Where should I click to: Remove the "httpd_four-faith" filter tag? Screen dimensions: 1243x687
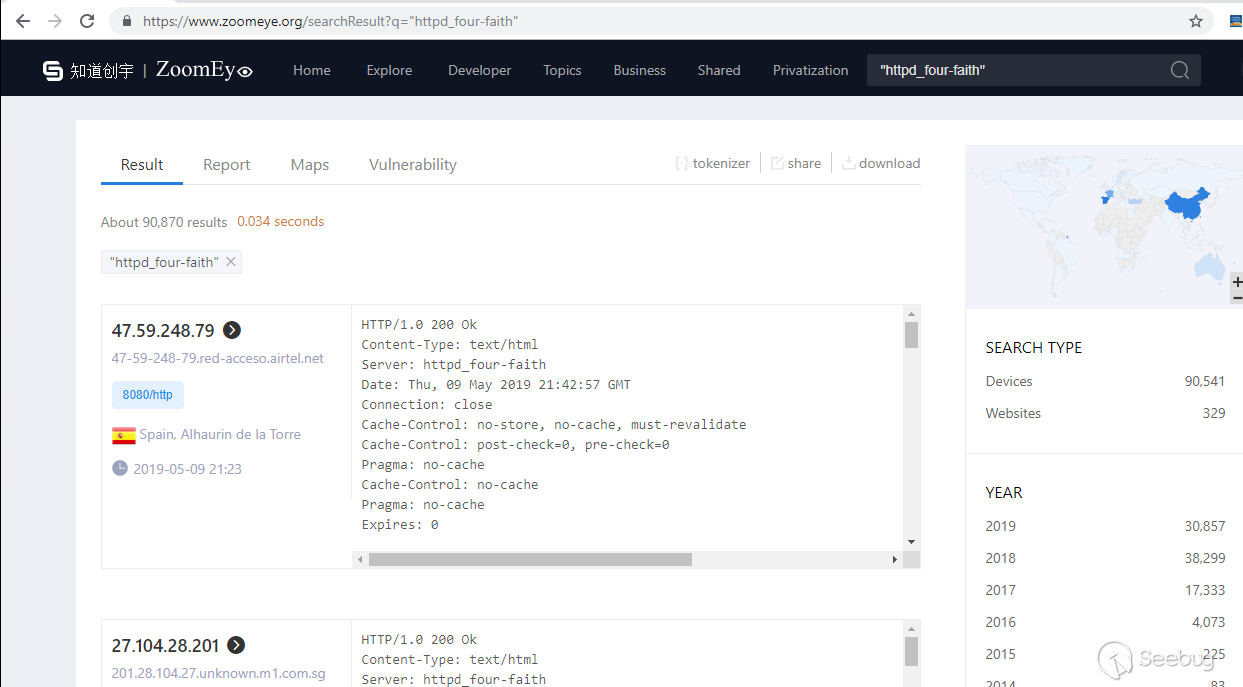click(231, 262)
